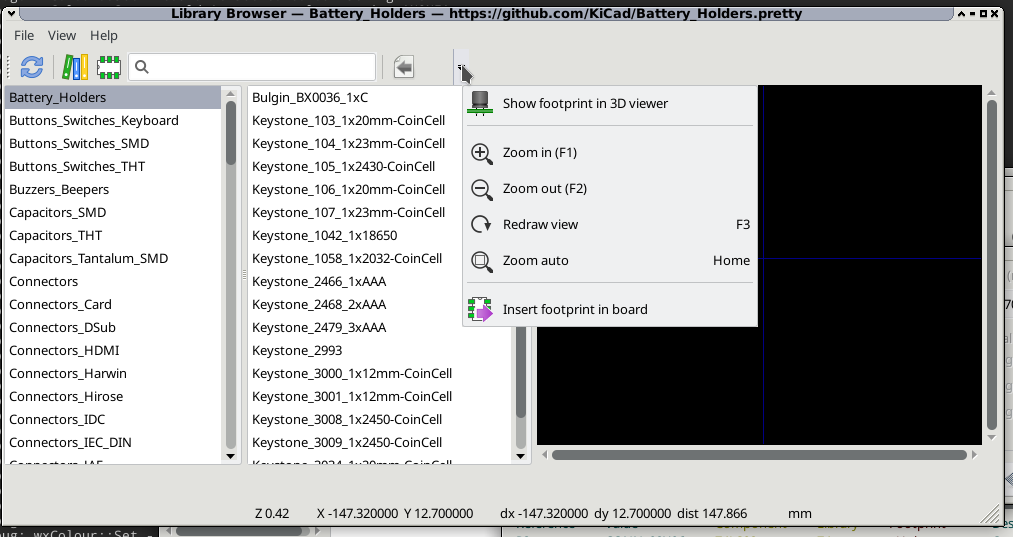Click the preview canvas horizontal scrollbar
The width and height of the screenshot is (1013, 537).
click(760, 455)
